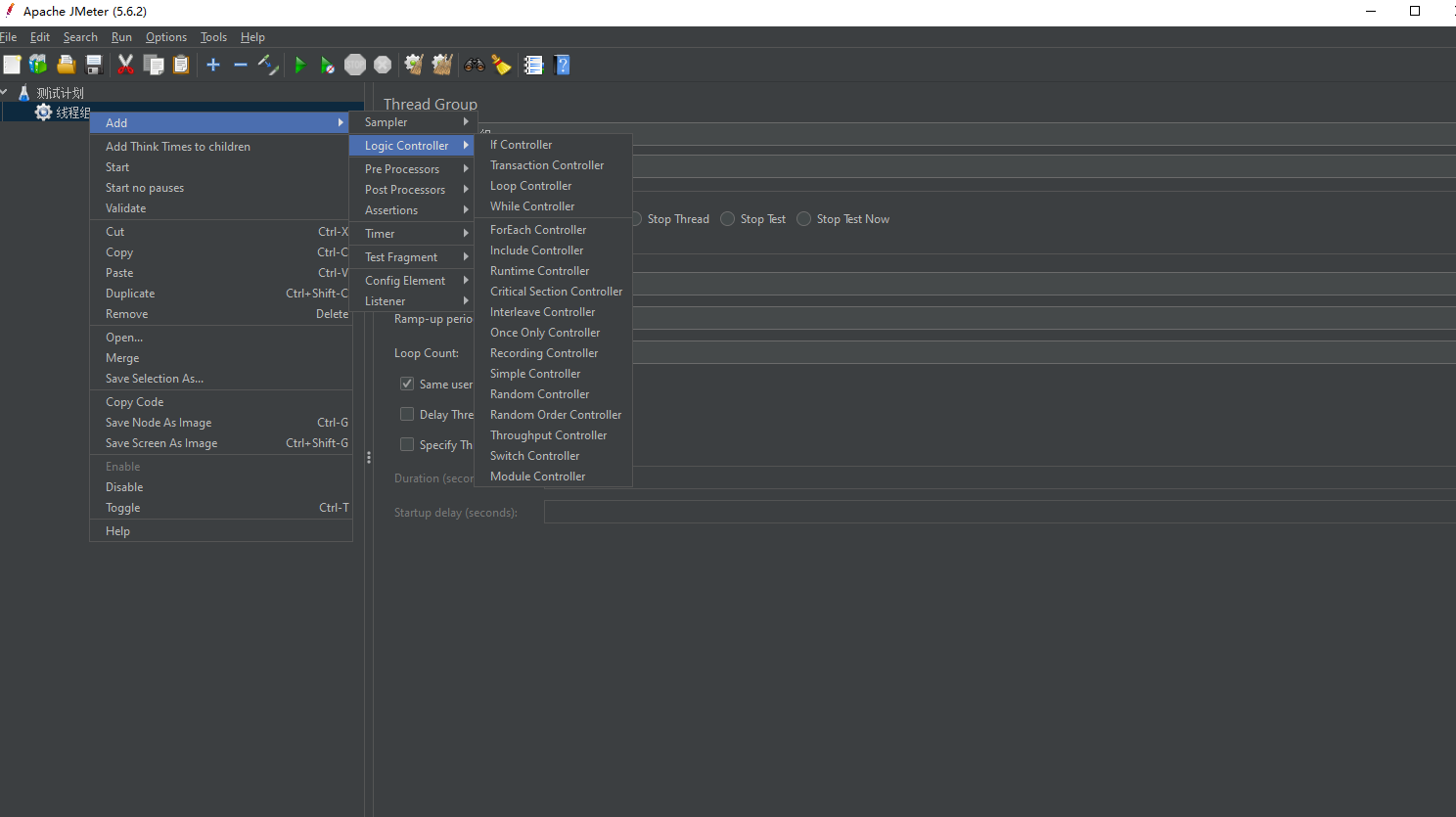Click the blue minus Collapse All icon
The width and height of the screenshot is (1456, 817).
tap(241, 65)
